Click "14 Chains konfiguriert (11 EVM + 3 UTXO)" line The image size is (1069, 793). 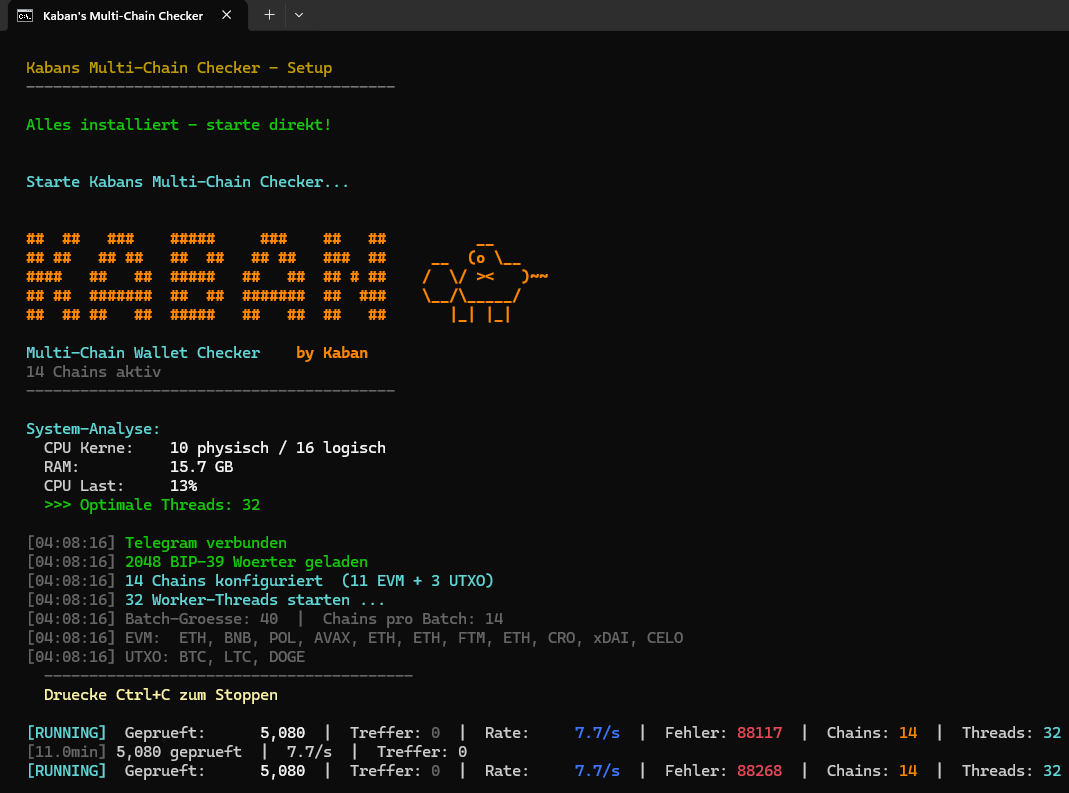(309, 582)
